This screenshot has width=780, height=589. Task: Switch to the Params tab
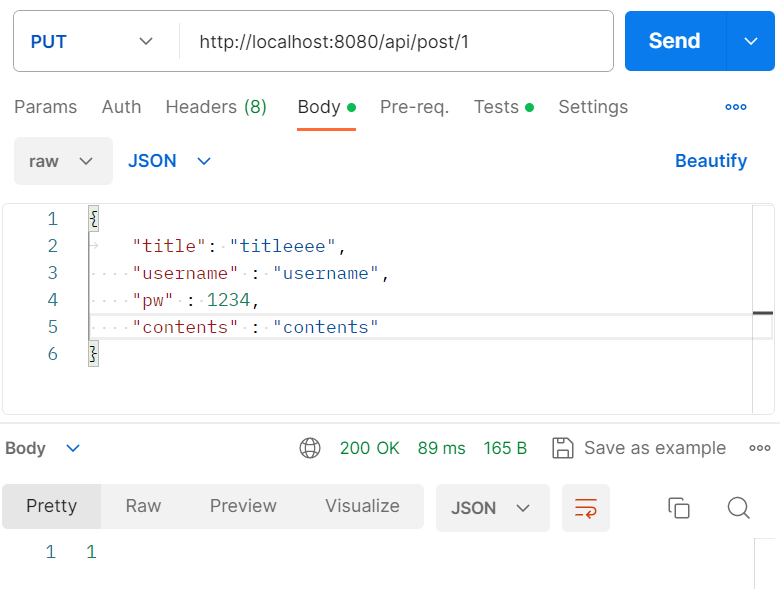pos(46,107)
